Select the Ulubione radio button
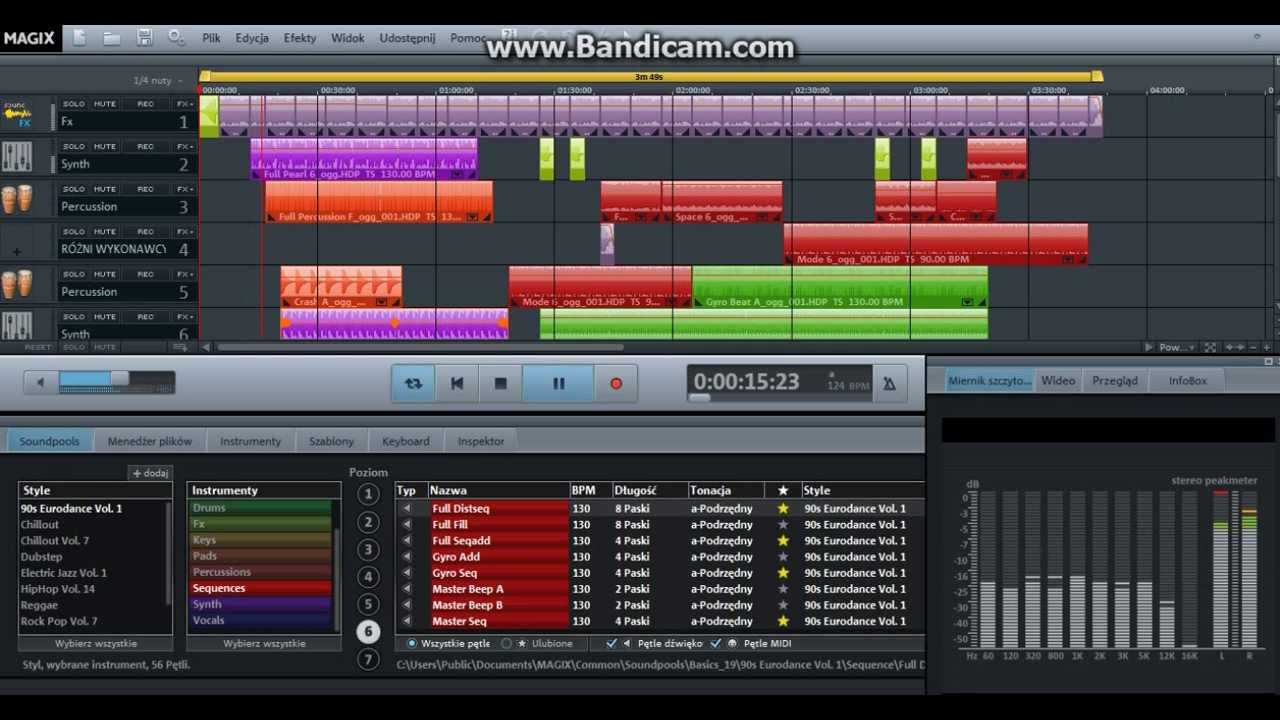The height and width of the screenshot is (720, 1280). (x=506, y=643)
